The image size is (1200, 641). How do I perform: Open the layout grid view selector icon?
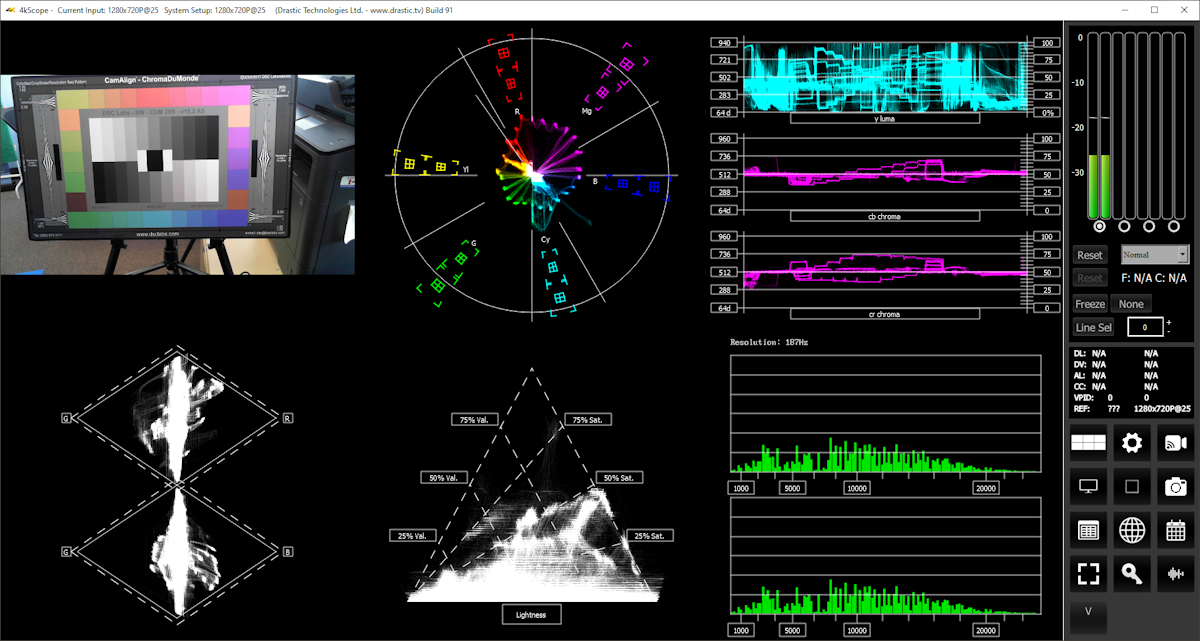click(1088, 443)
